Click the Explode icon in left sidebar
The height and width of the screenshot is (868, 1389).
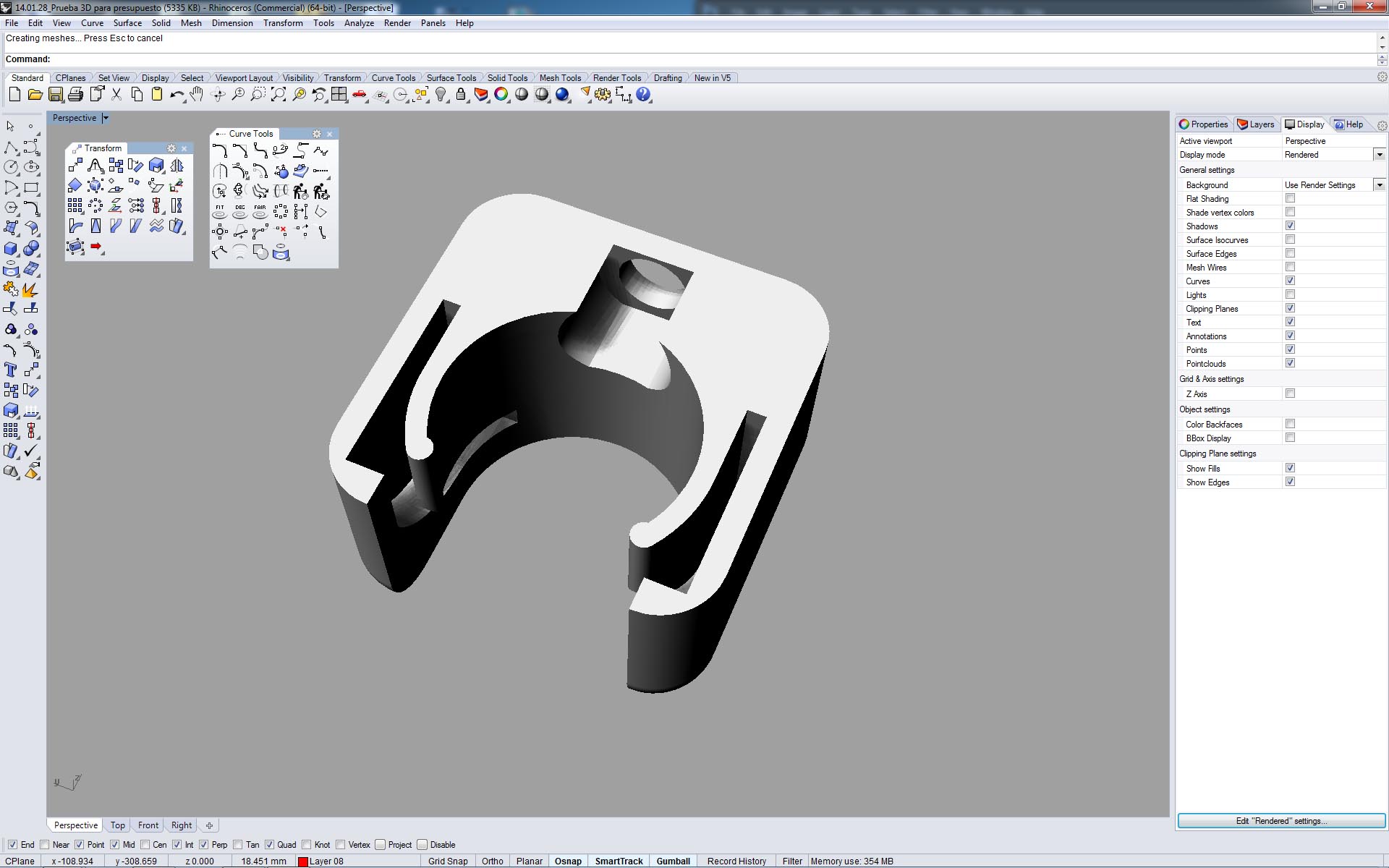(x=31, y=289)
